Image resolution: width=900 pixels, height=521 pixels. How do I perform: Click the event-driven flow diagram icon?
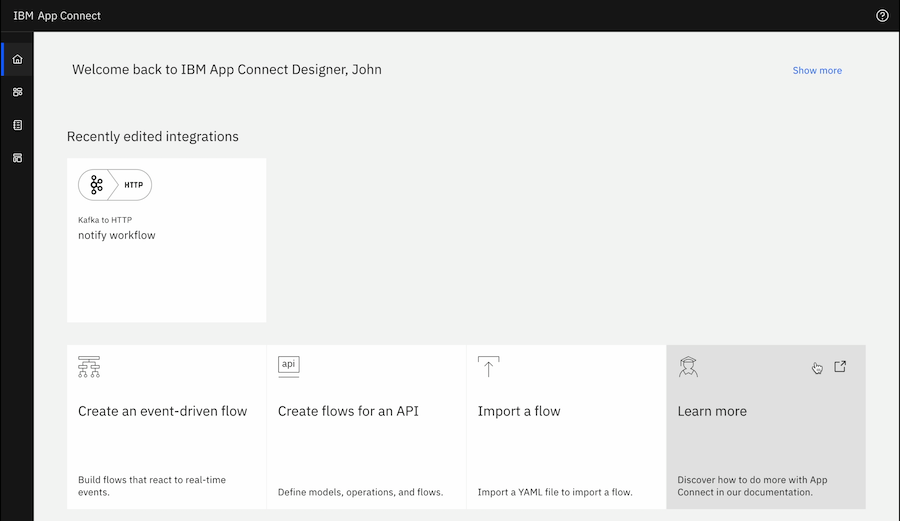[89, 367]
